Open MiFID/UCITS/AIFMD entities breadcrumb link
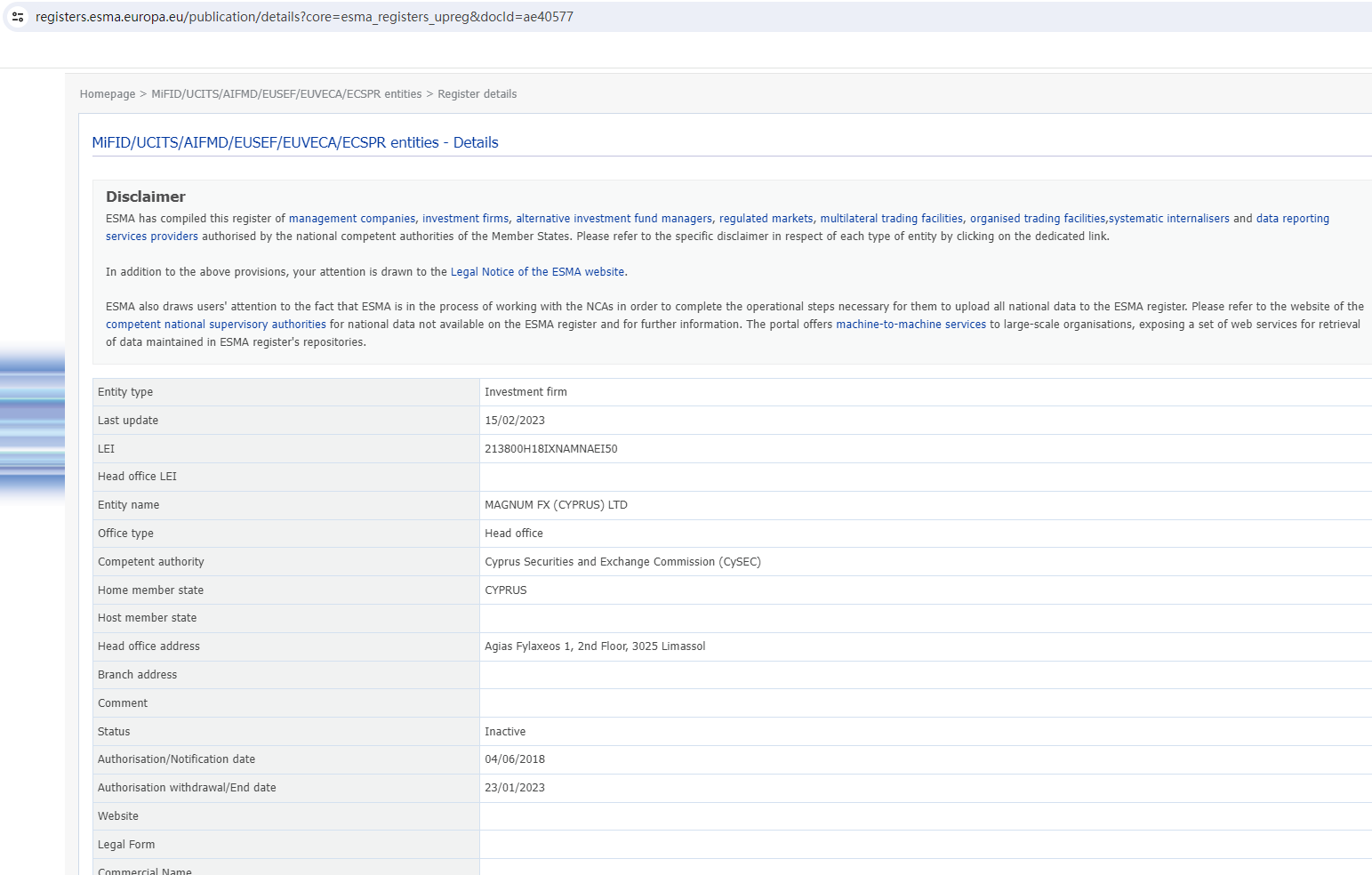1372x875 pixels. (286, 94)
